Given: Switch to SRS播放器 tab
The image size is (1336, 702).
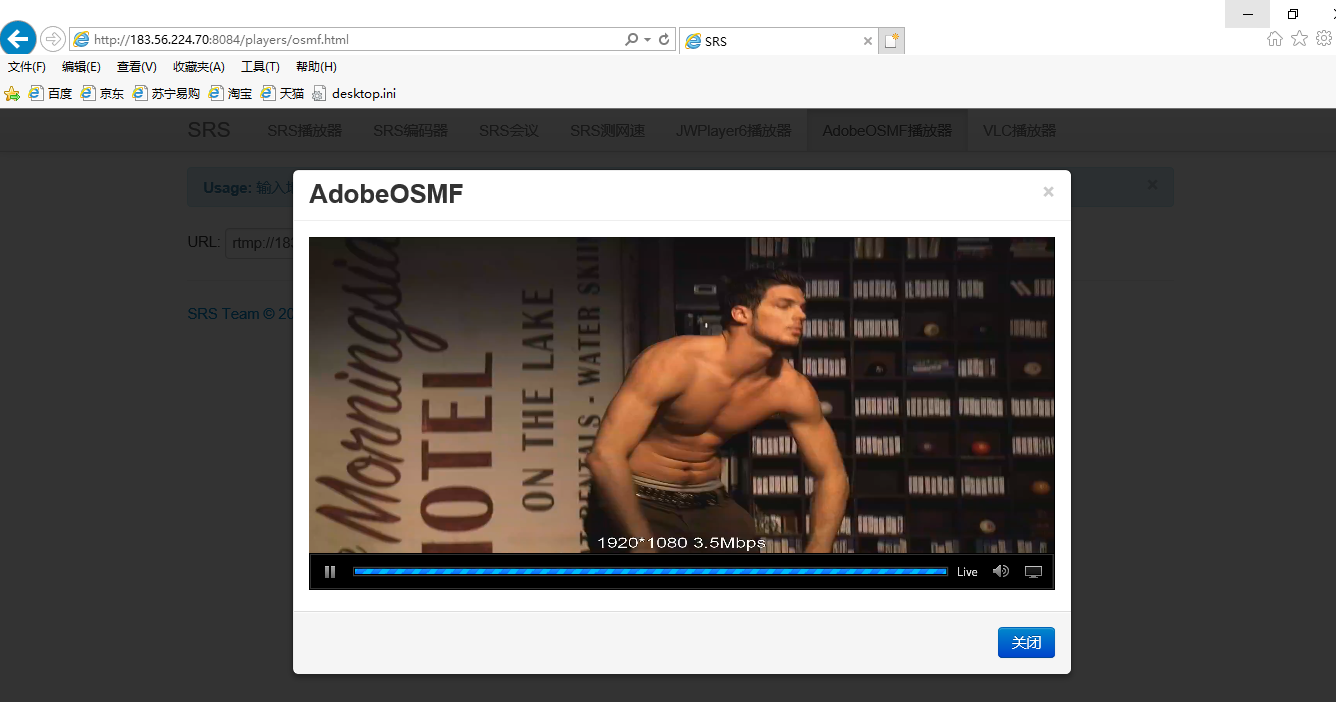Looking at the screenshot, I should pyautogui.click(x=304, y=131).
